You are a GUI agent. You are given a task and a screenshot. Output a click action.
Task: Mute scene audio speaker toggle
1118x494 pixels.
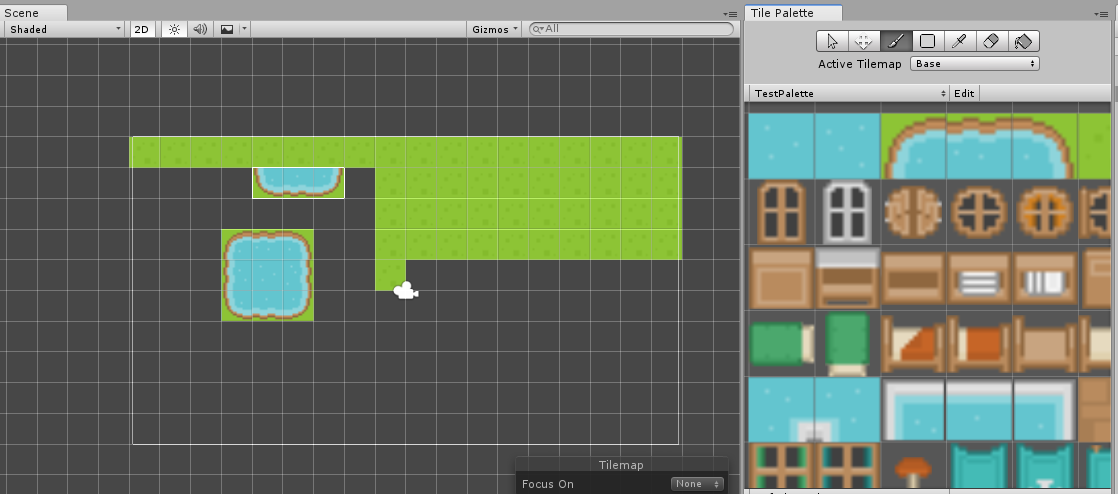click(200, 29)
